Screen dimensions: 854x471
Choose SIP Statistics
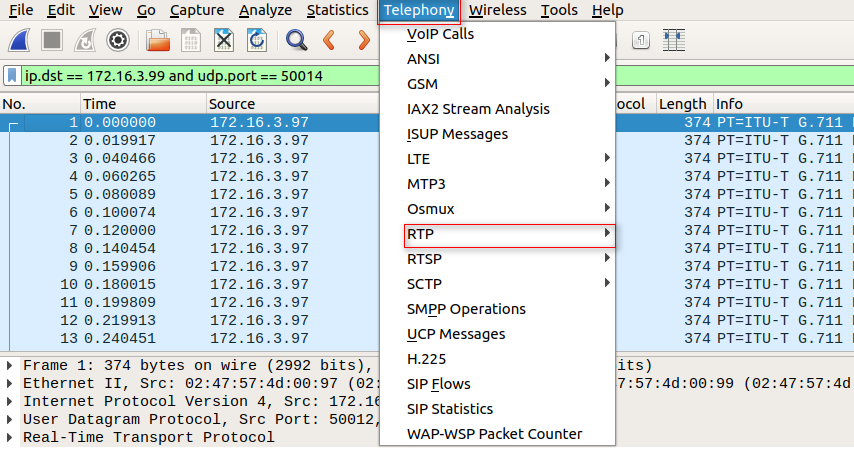point(497,409)
